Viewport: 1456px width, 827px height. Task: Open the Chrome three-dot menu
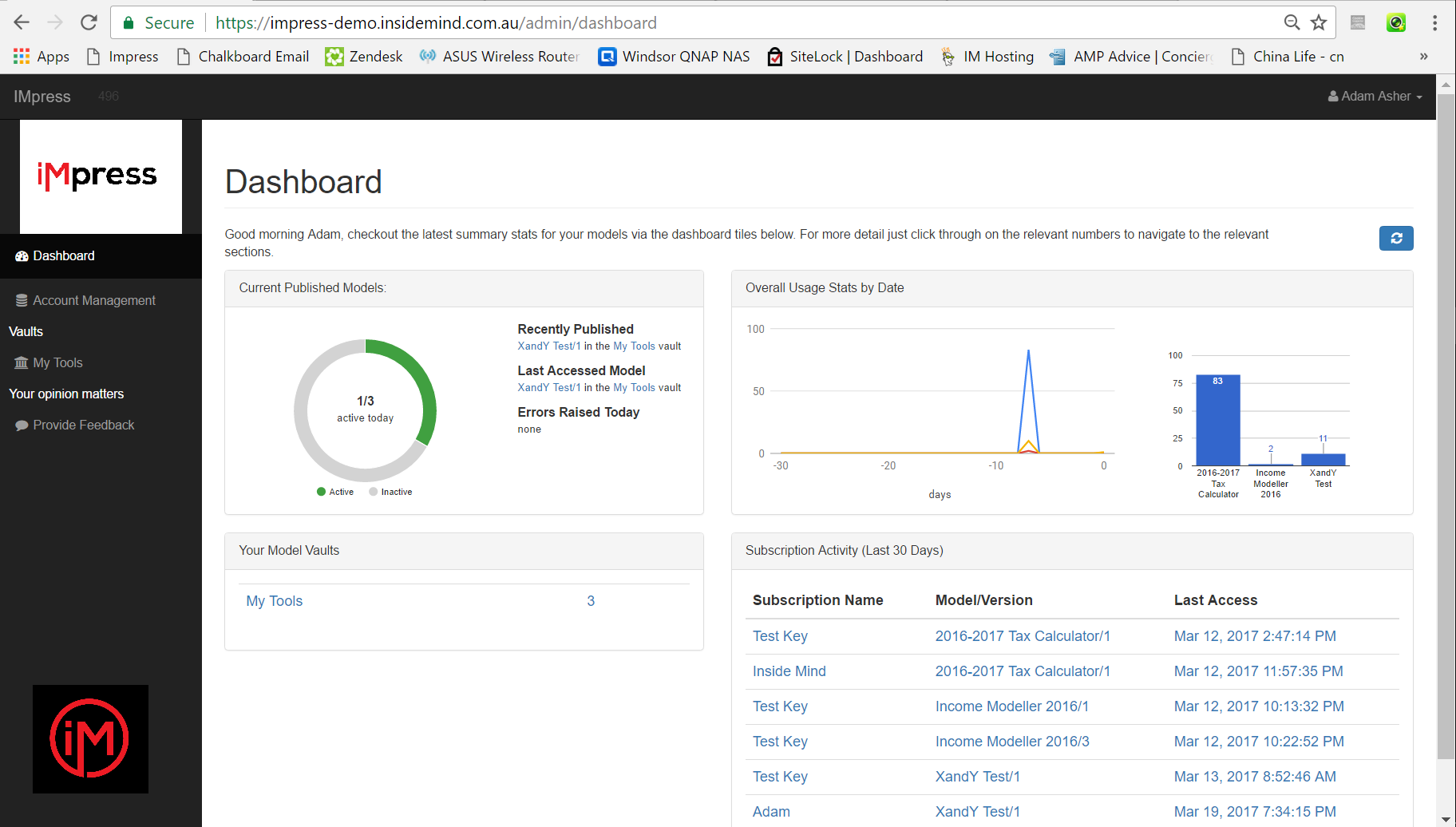pyautogui.click(x=1434, y=22)
